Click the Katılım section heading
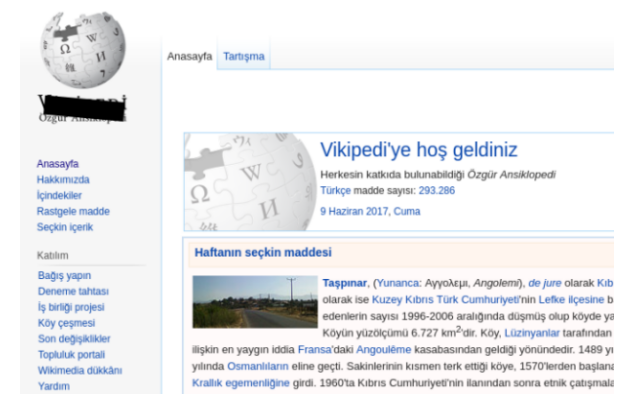The image size is (640, 400). pyautogui.click(x=53, y=256)
